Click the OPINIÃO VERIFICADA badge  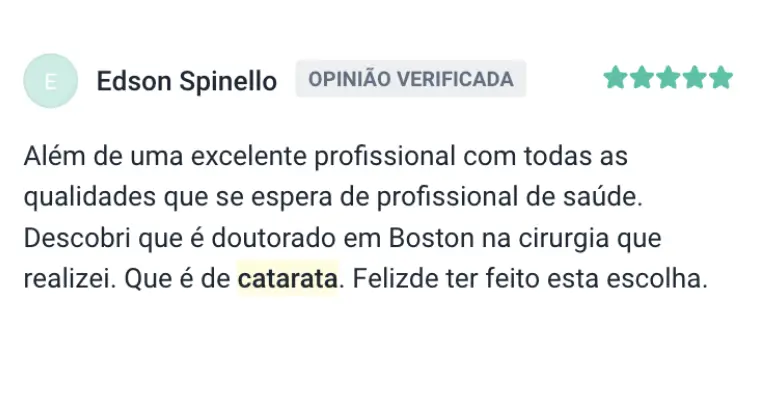pyautogui.click(x=410, y=79)
